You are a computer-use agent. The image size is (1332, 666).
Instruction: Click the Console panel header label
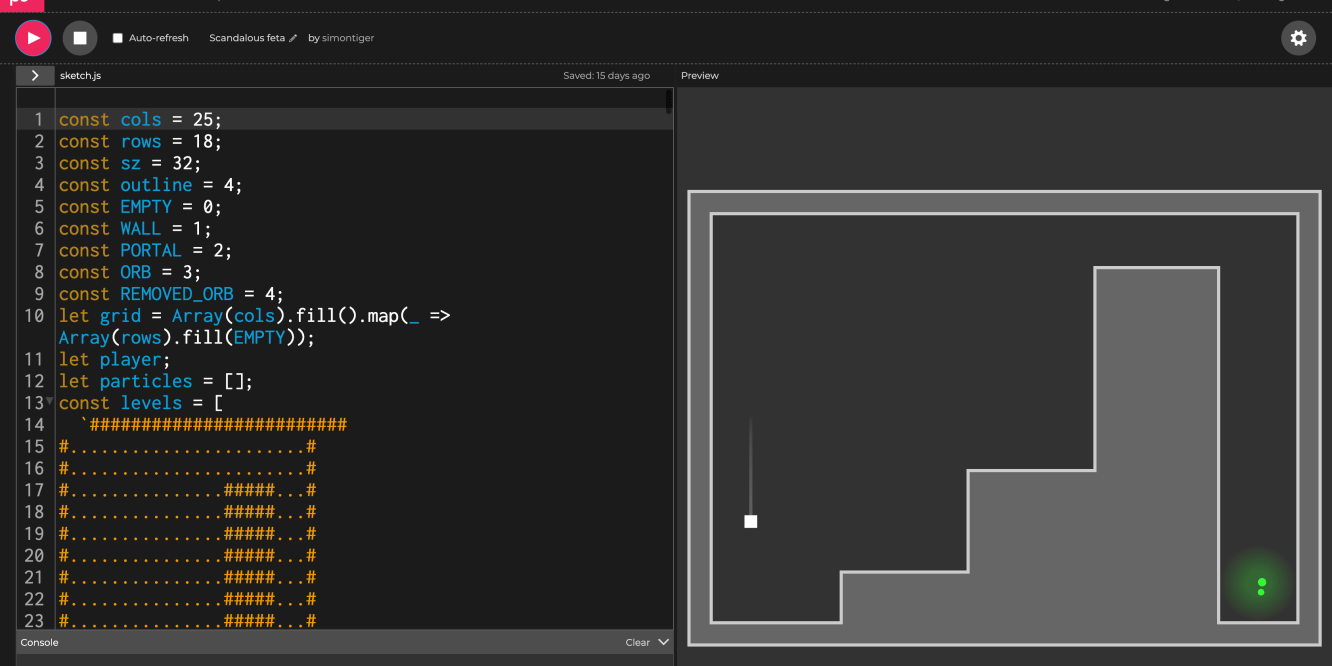click(x=40, y=642)
